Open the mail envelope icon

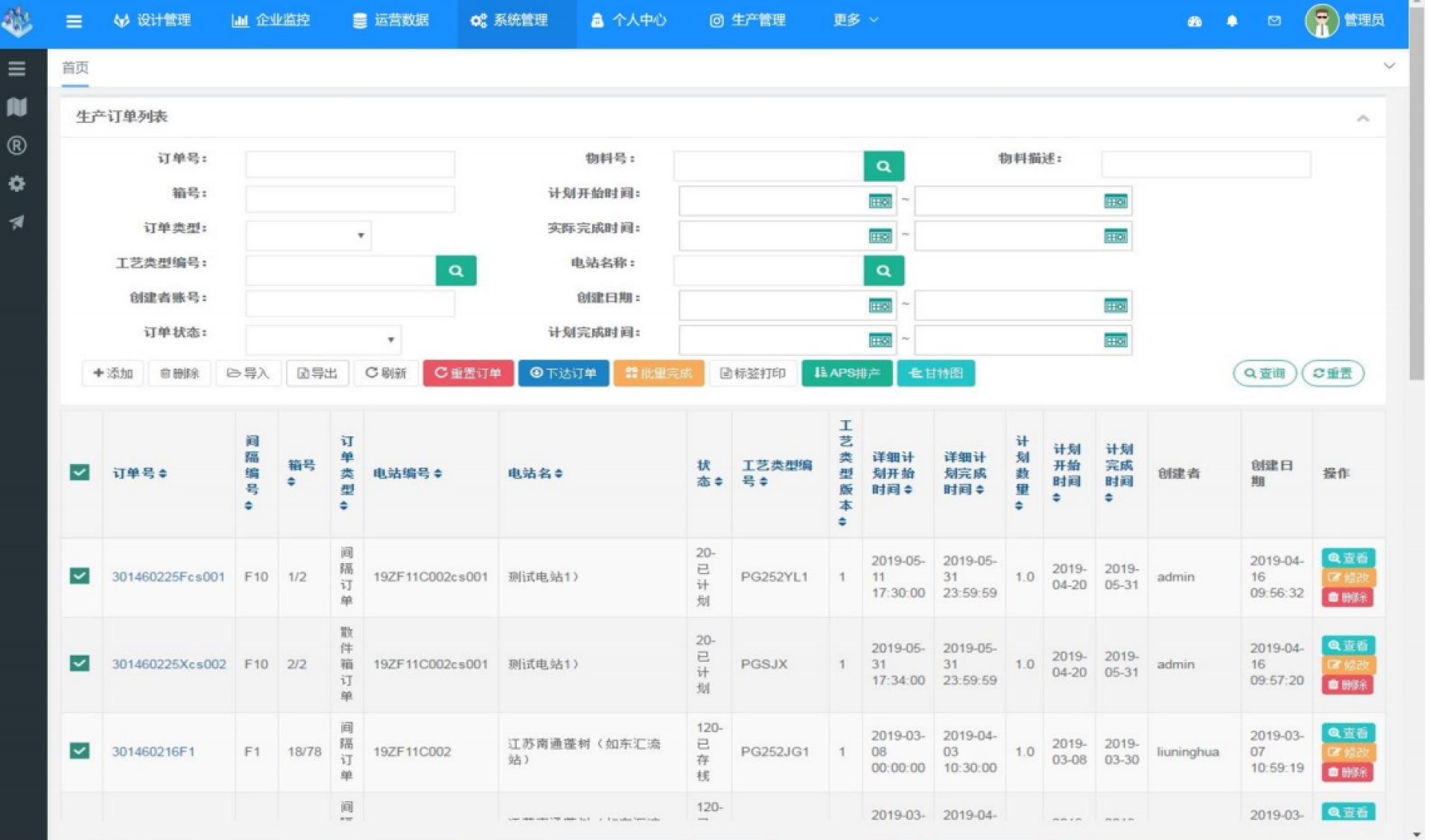point(1274,21)
